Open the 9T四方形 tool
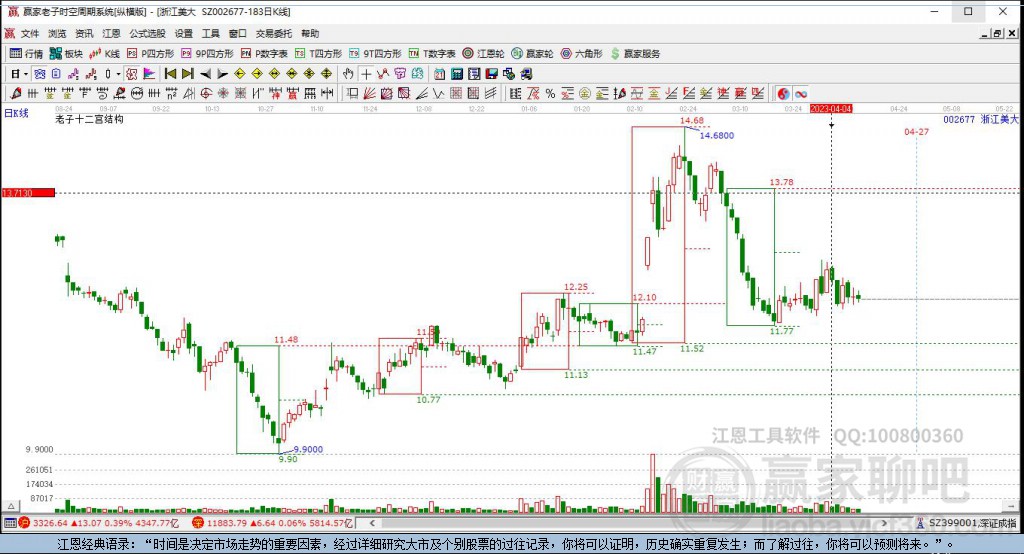The height and width of the screenshot is (554, 1024). (376, 54)
